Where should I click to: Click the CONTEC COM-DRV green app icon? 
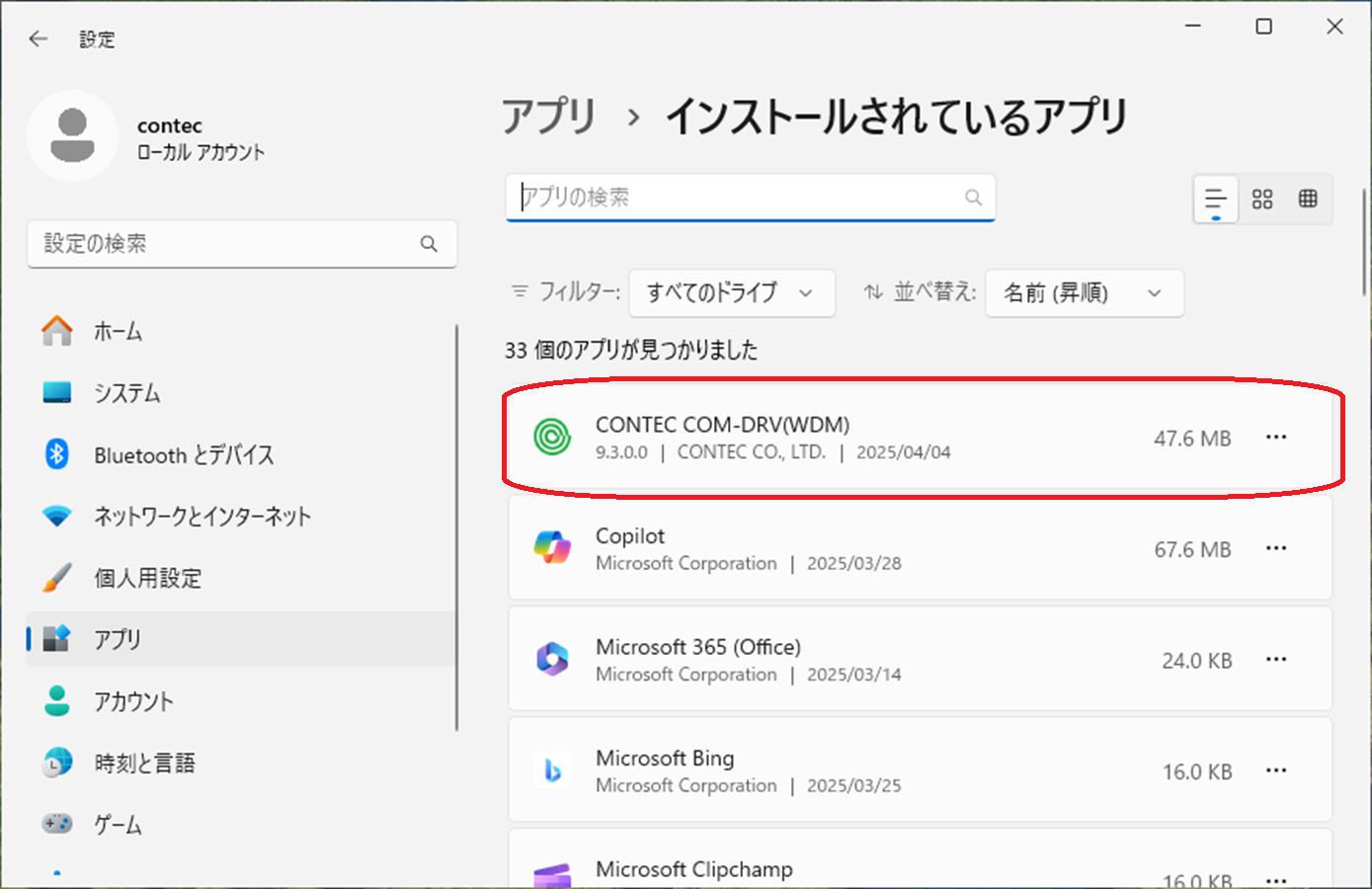coord(552,437)
